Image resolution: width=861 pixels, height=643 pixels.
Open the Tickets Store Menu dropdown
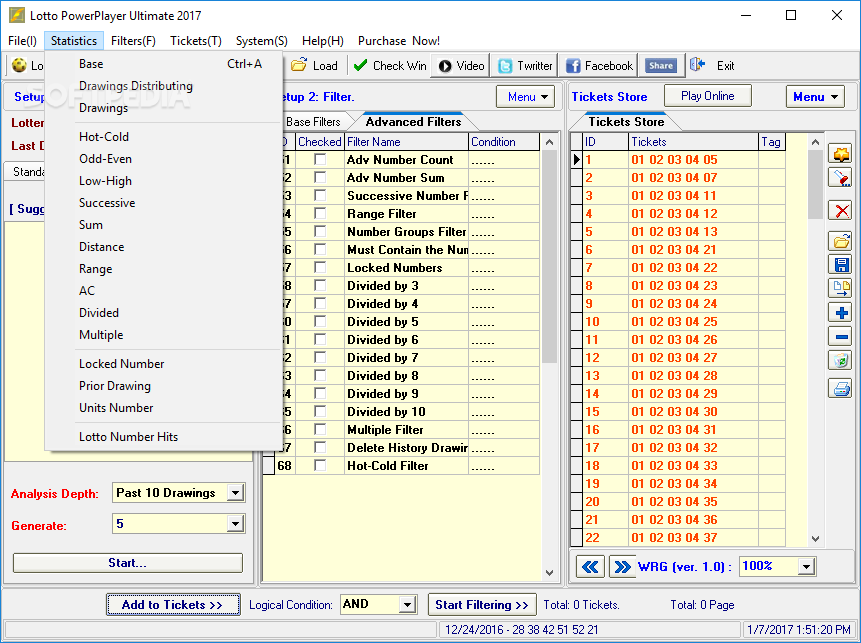[x=815, y=97]
